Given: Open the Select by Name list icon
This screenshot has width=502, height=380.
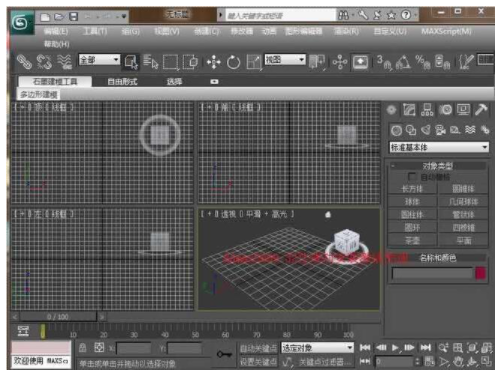Looking at the screenshot, I should tap(151, 62).
